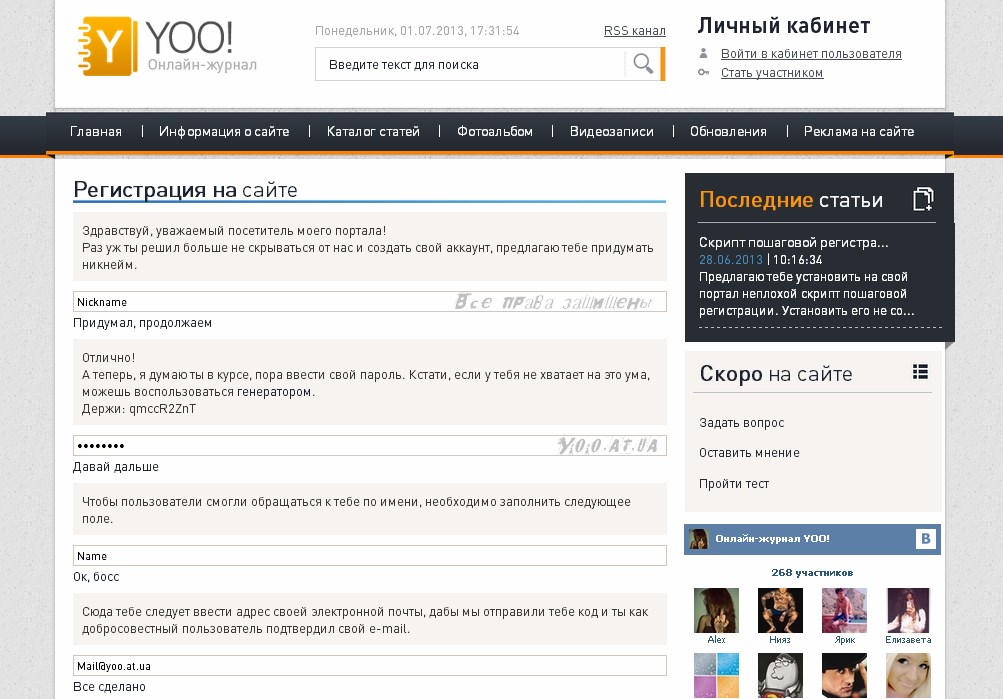Click into the search text box
Image resolution: width=1003 pixels, height=699 pixels.
[x=470, y=65]
